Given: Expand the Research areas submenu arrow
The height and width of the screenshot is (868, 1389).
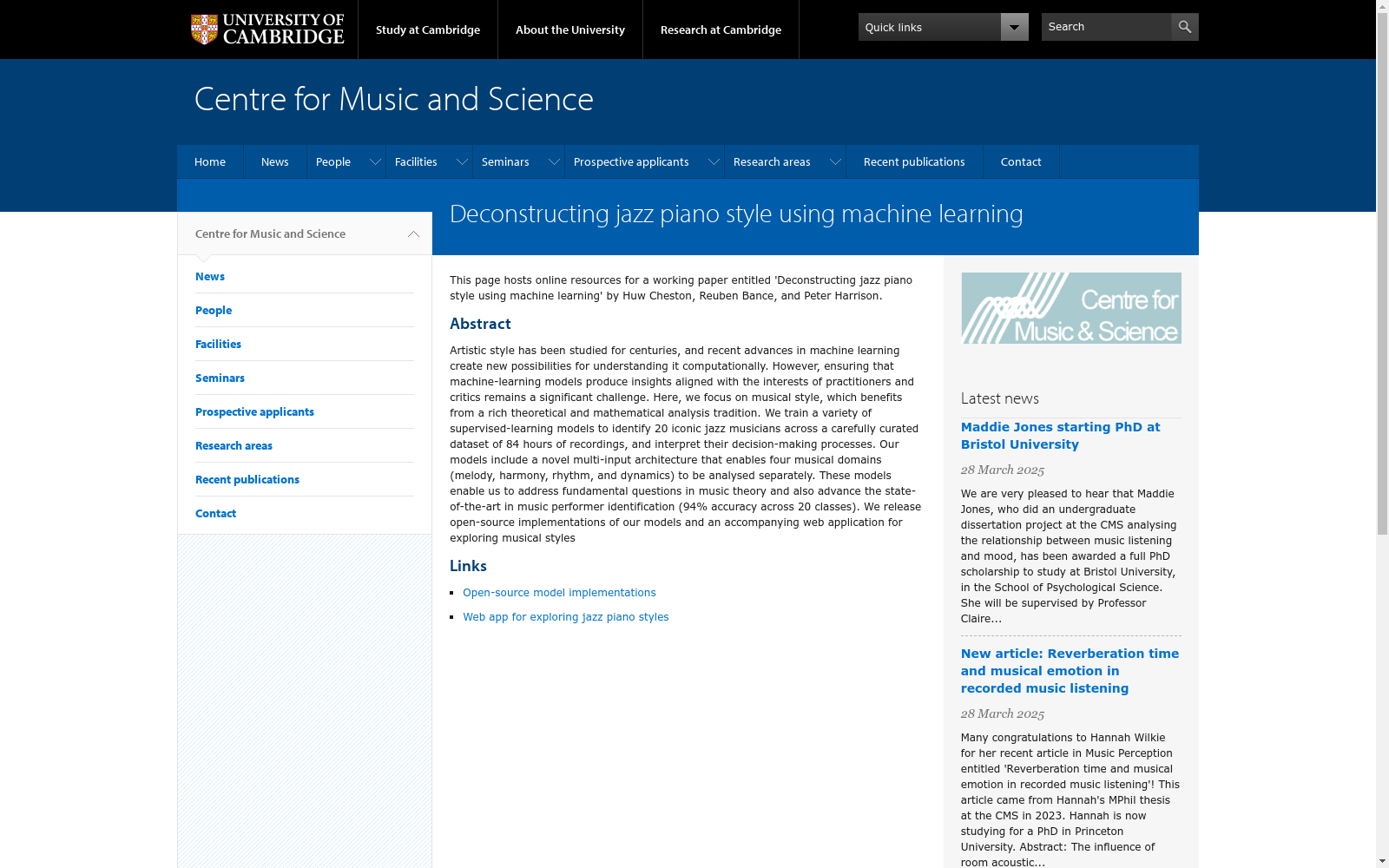Looking at the screenshot, I should pyautogui.click(x=835, y=162).
